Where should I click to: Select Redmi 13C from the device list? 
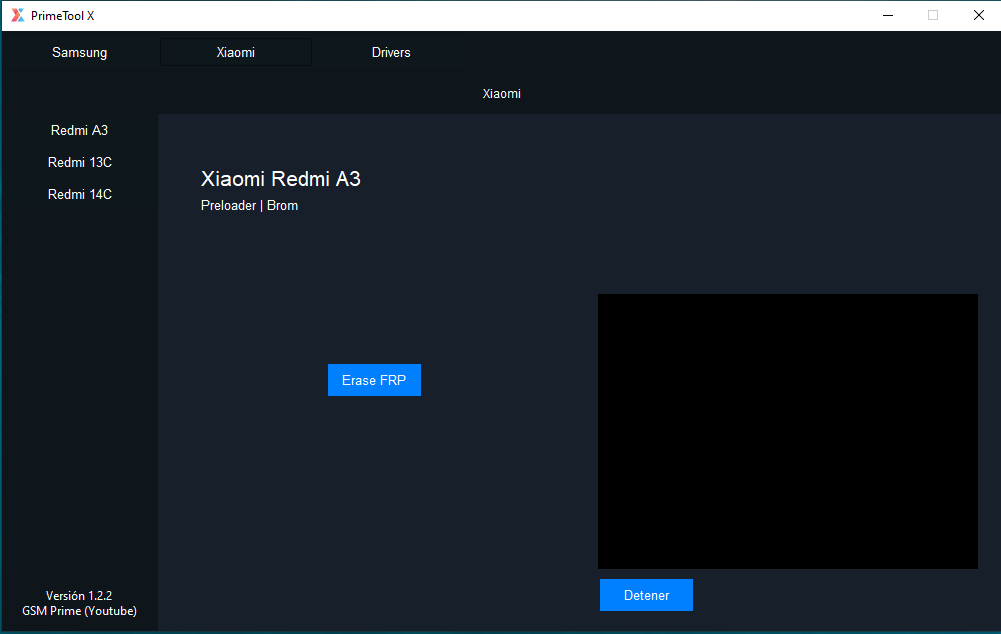[79, 162]
